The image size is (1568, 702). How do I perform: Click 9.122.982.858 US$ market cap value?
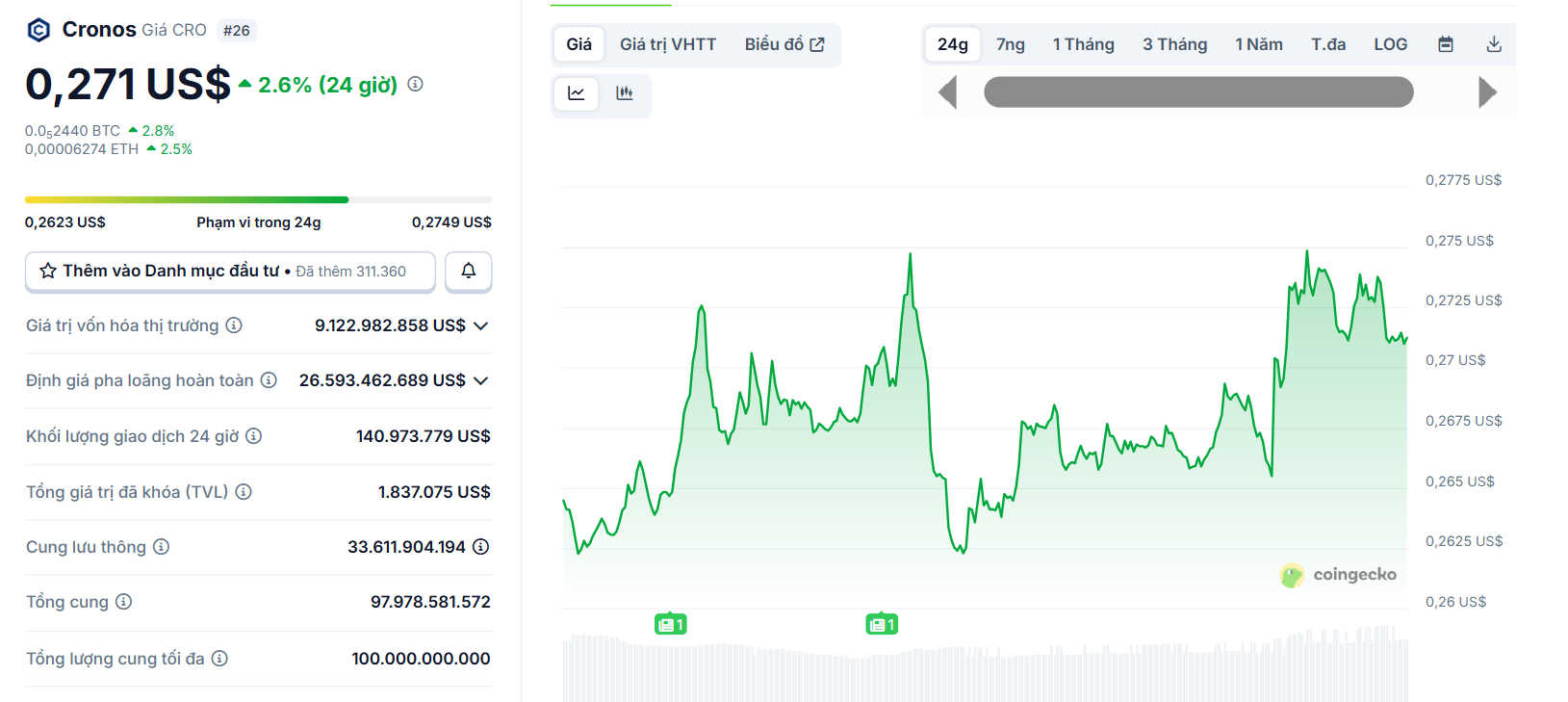(390, 325)
